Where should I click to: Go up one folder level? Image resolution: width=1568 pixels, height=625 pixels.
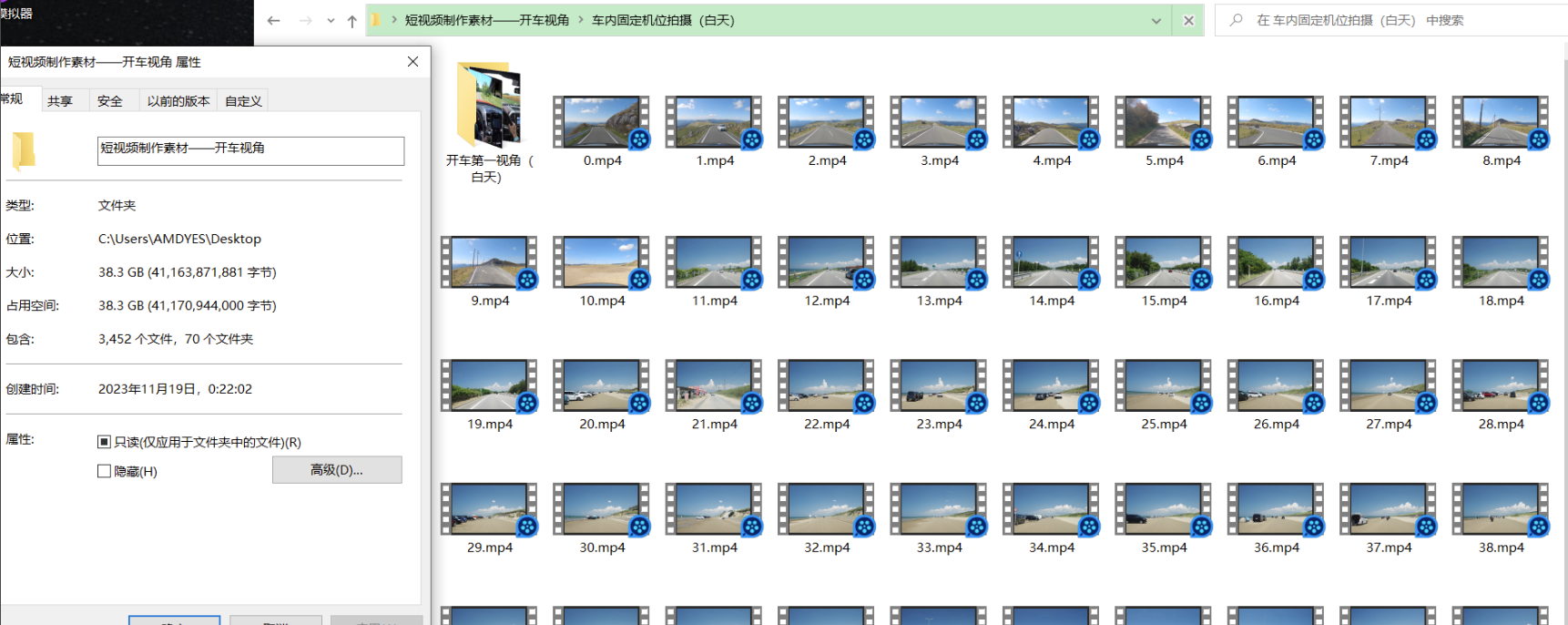coord(352,21)
